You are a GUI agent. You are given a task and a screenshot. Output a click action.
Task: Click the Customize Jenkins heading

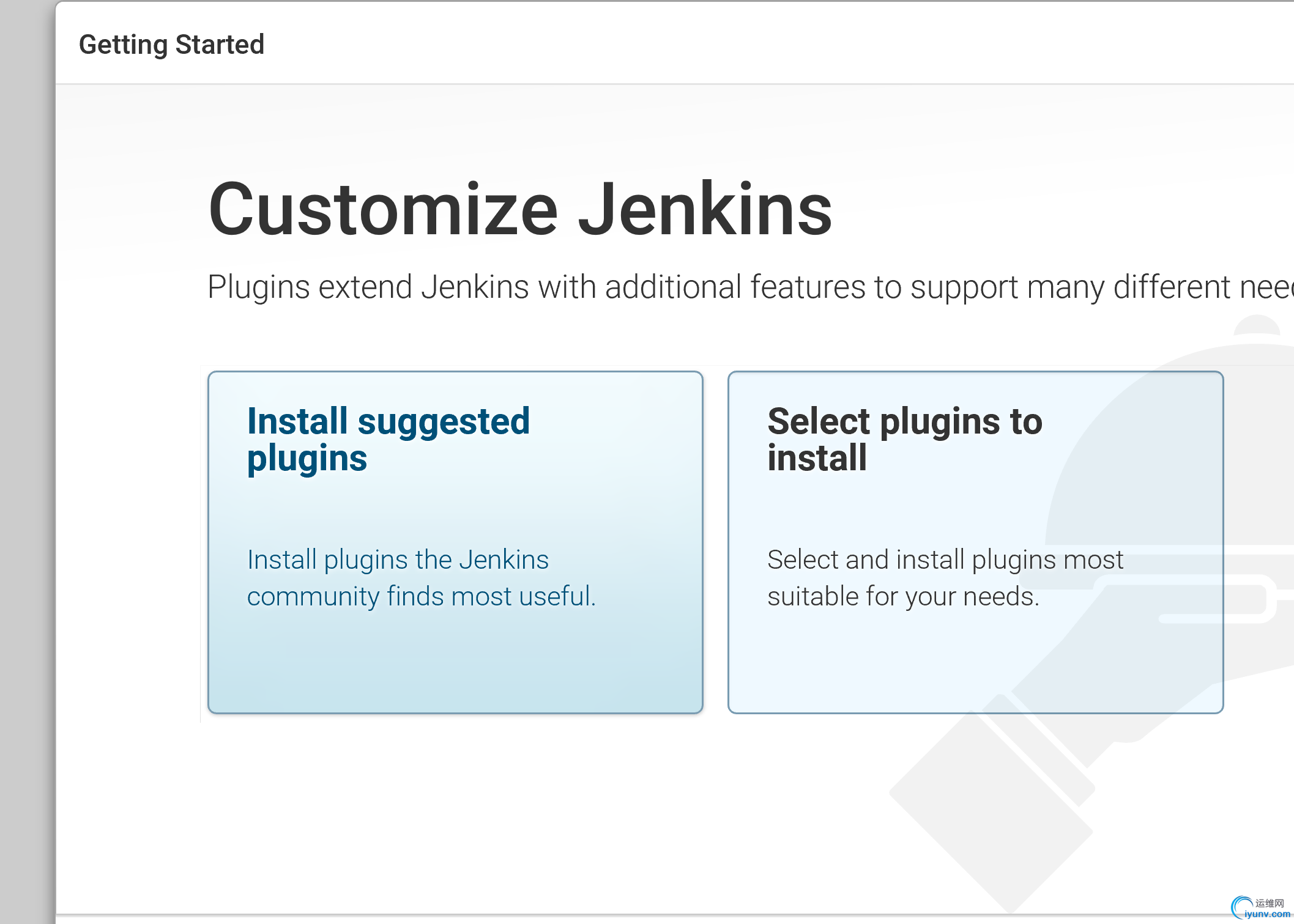click(x=520, y=209)
